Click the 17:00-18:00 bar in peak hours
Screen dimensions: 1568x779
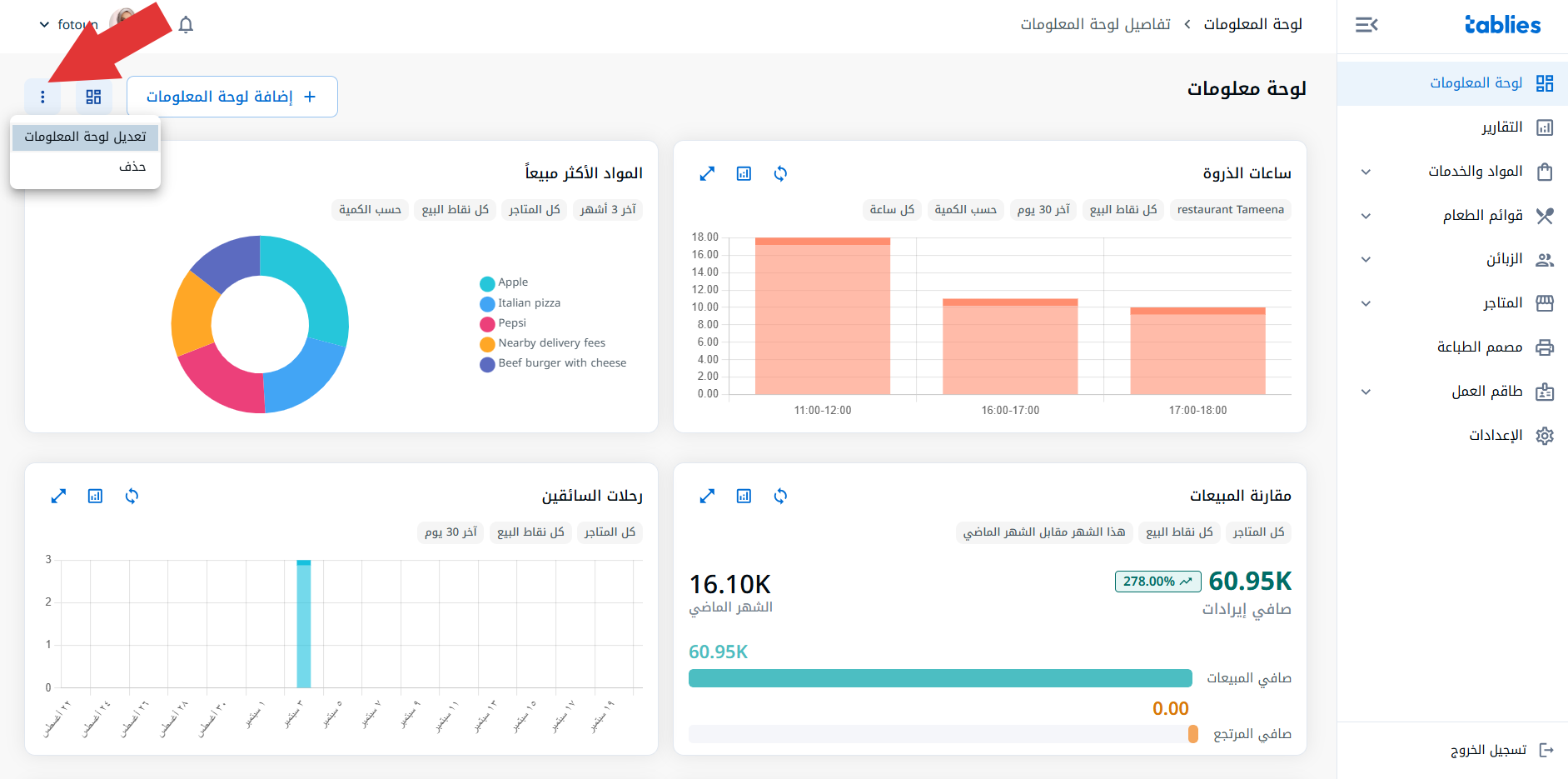tap(1197, 351)
